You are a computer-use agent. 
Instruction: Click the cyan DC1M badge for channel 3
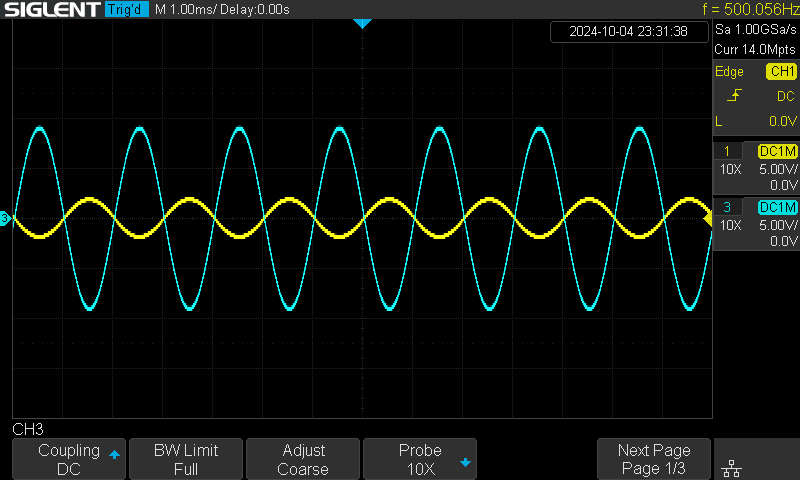pyautogui.click(x=777, y=207)
